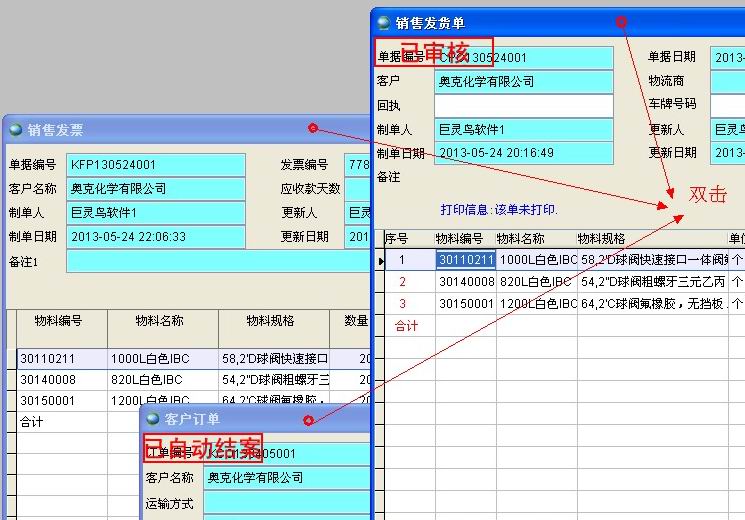Select highlighted cell 30110211 in 销售发货单 grid

(x=465, y=260)
